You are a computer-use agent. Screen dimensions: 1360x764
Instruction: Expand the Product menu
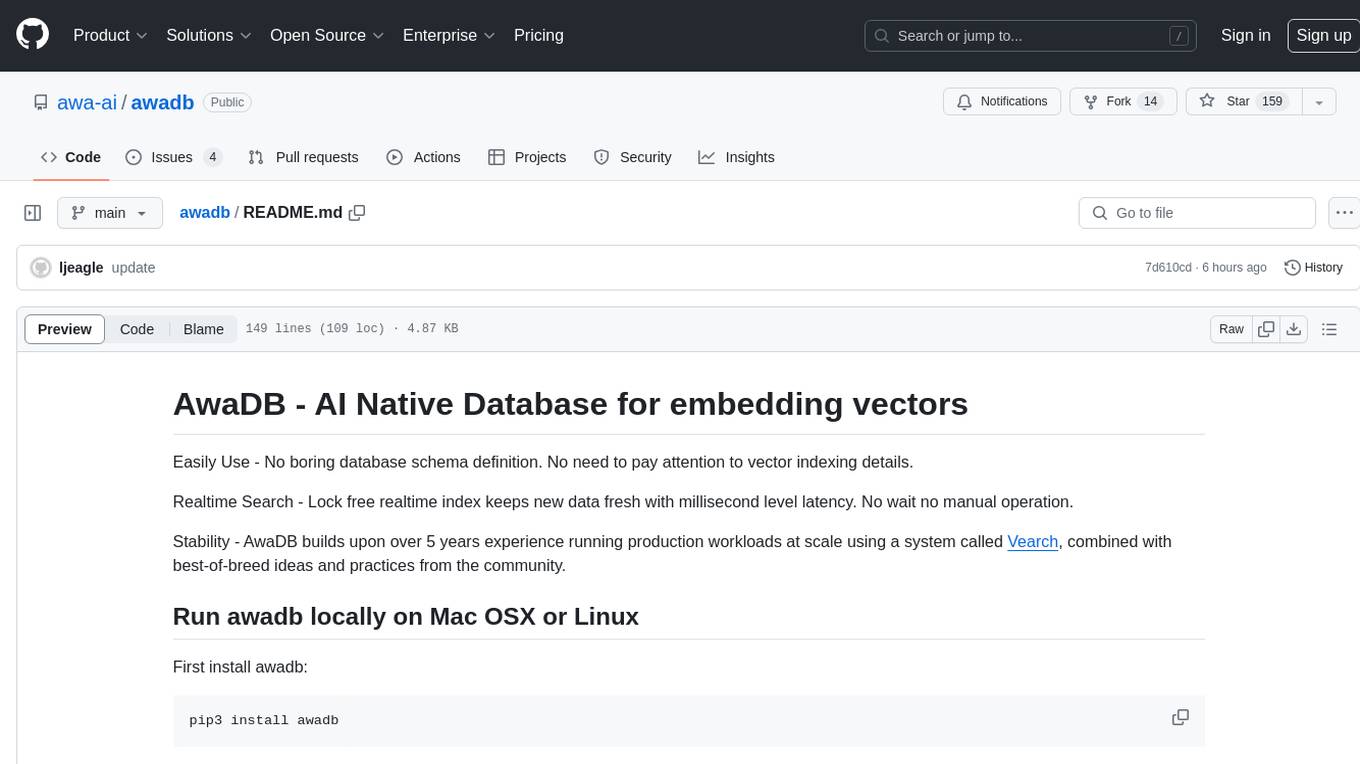click(110, 35)
